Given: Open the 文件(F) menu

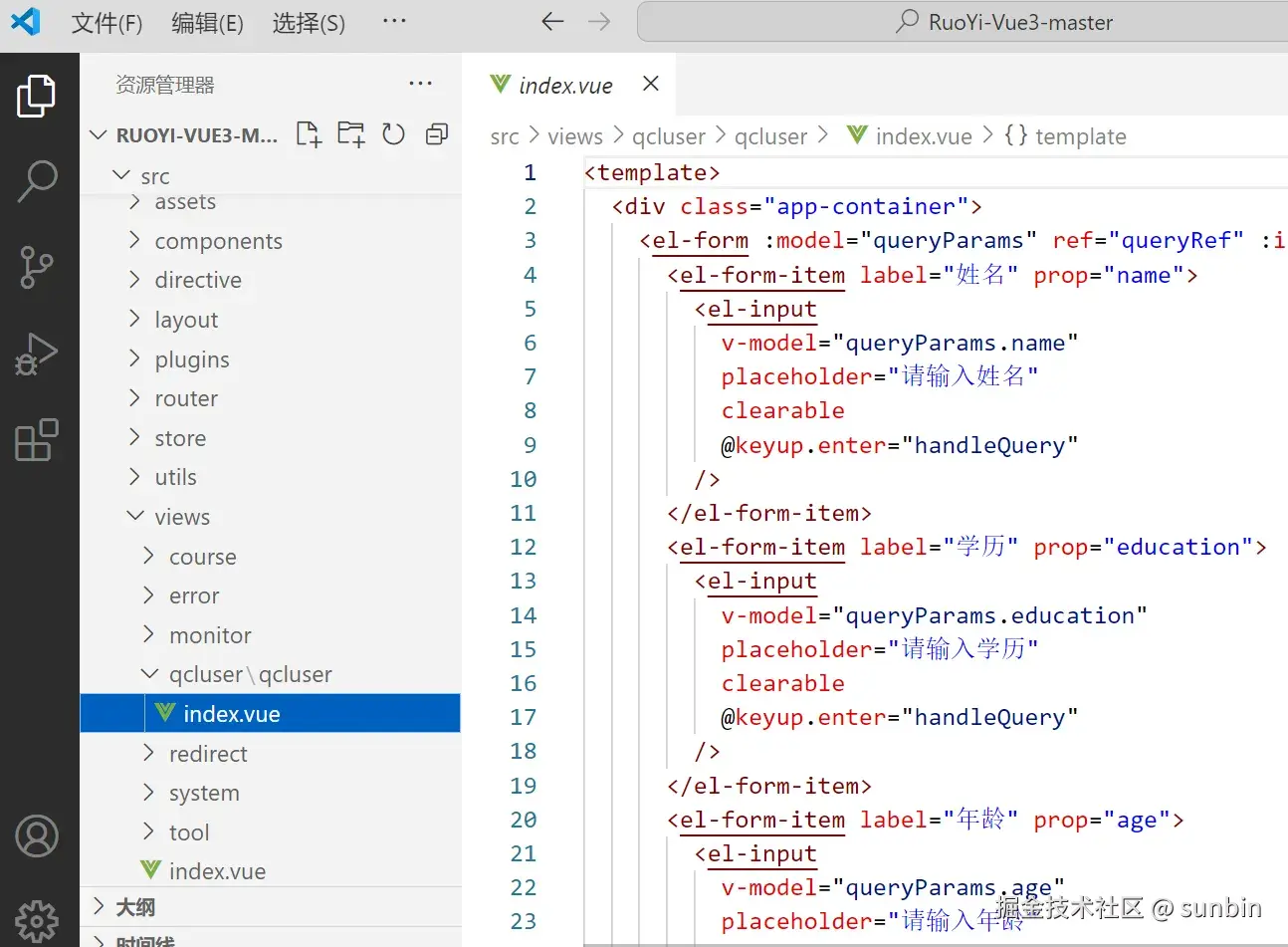Looking at the screenshot, I should coord(107,22).
